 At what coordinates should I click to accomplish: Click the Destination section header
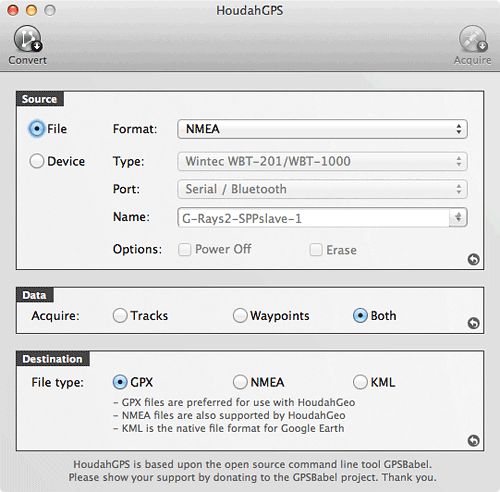[53, 359]
